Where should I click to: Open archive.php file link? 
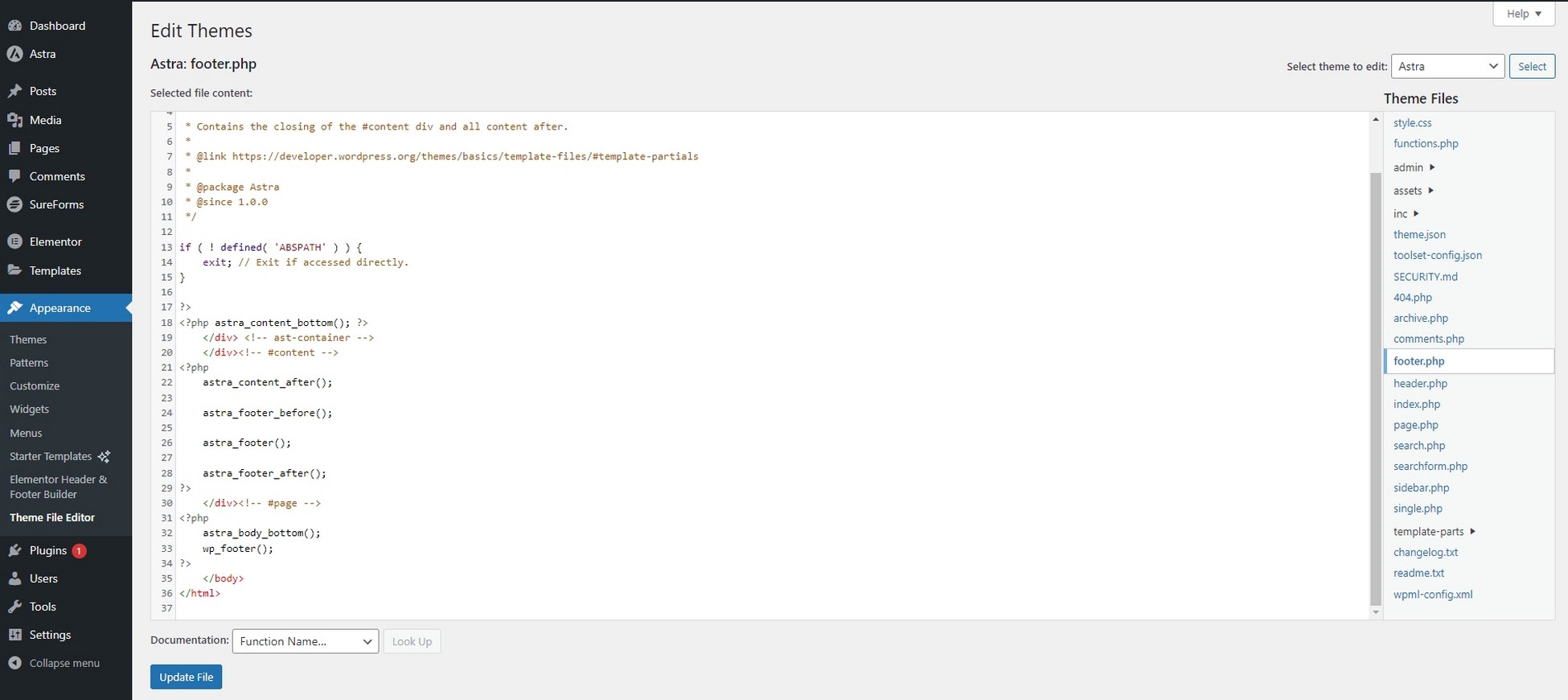[x=1421, y=318]
